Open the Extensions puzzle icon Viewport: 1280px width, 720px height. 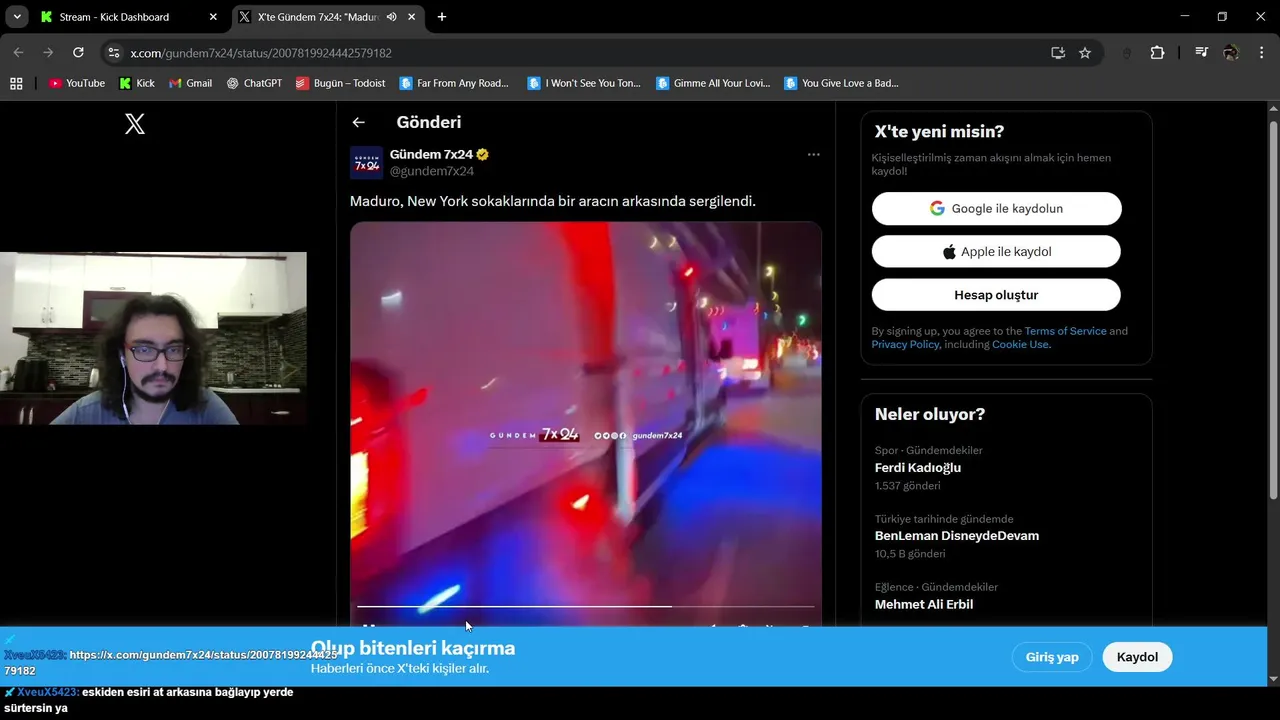1157,53
